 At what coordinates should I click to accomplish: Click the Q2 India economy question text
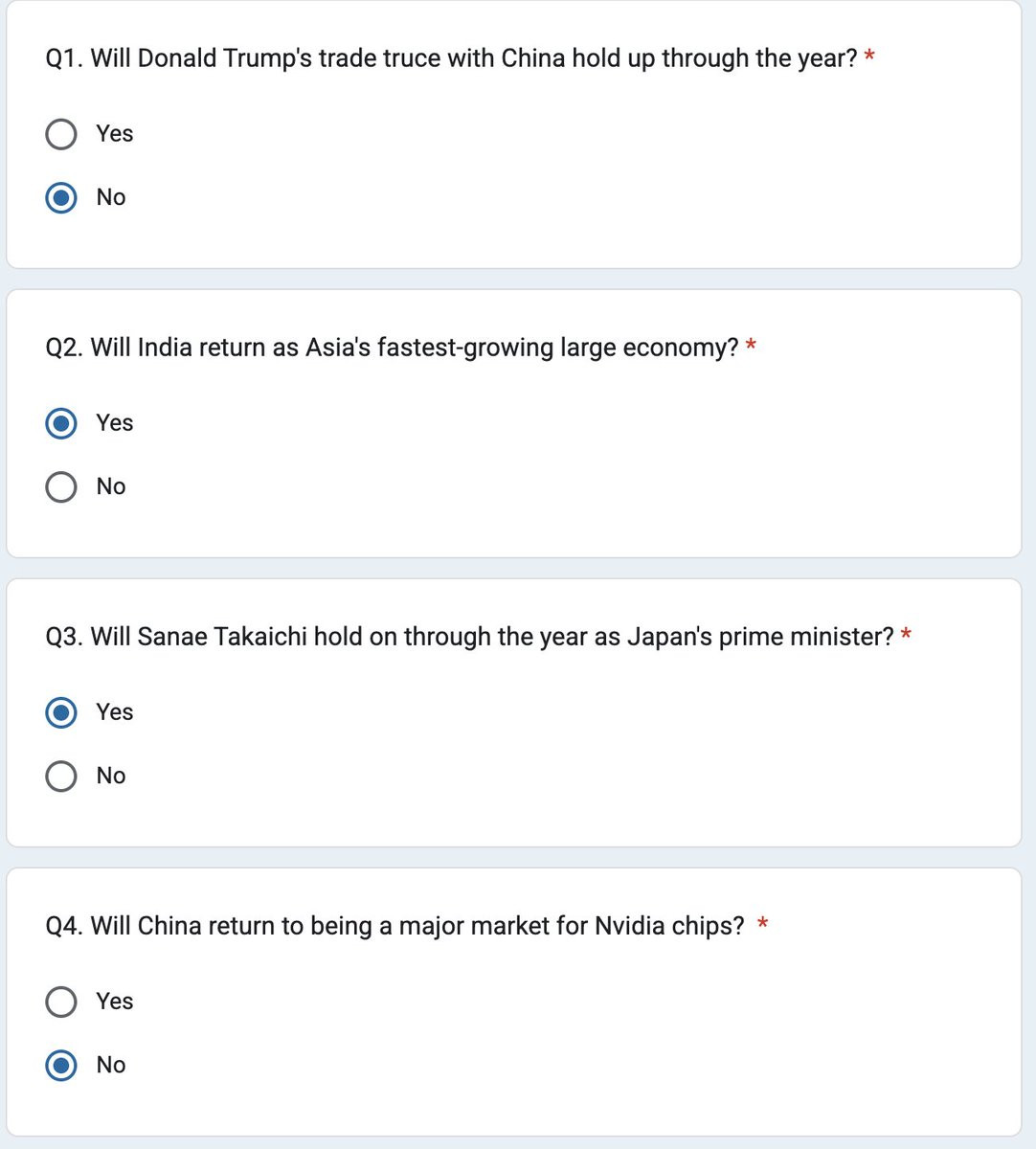[x=393, y=348]
